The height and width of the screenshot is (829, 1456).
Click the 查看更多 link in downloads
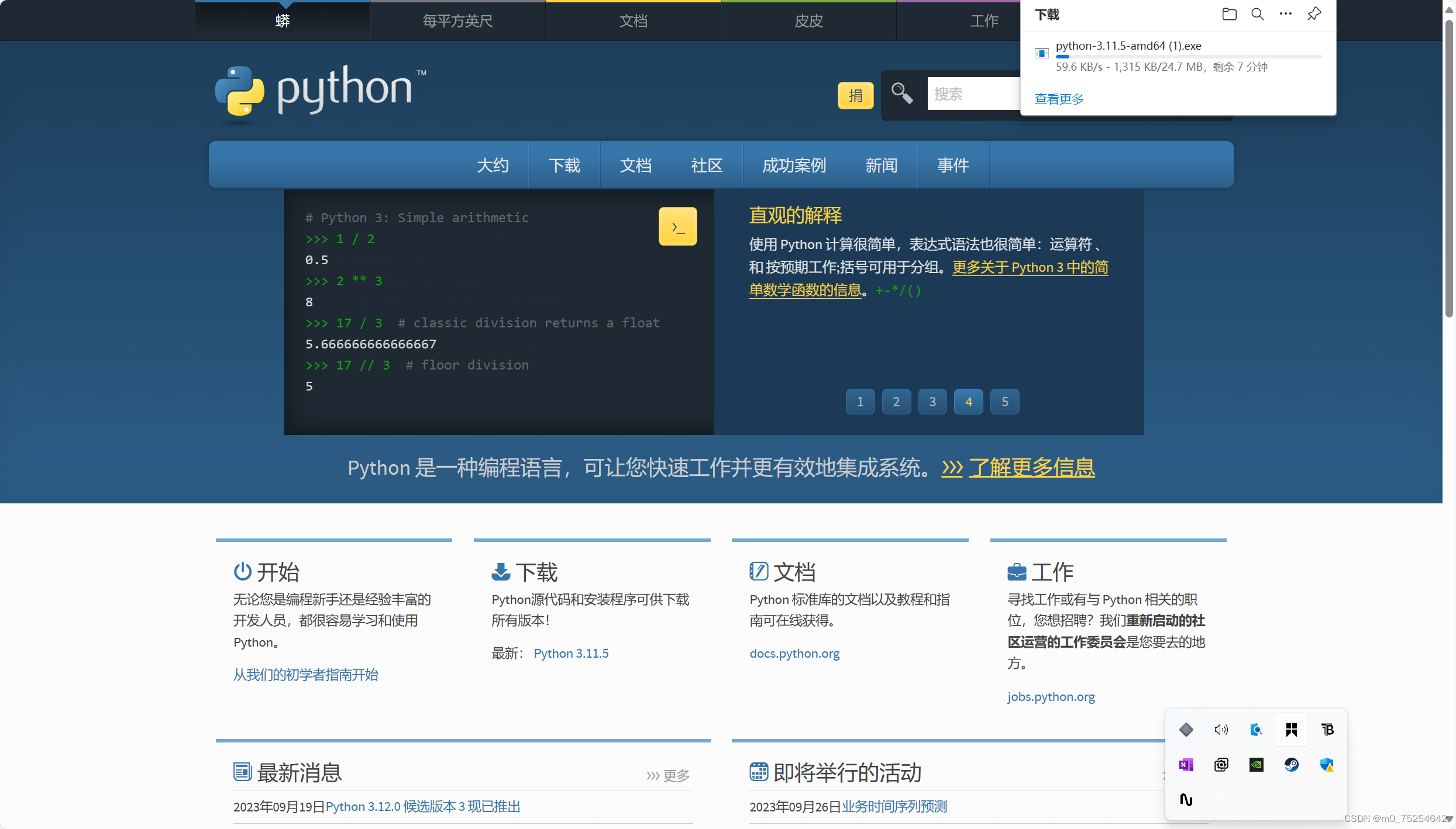pos(1059,99)
